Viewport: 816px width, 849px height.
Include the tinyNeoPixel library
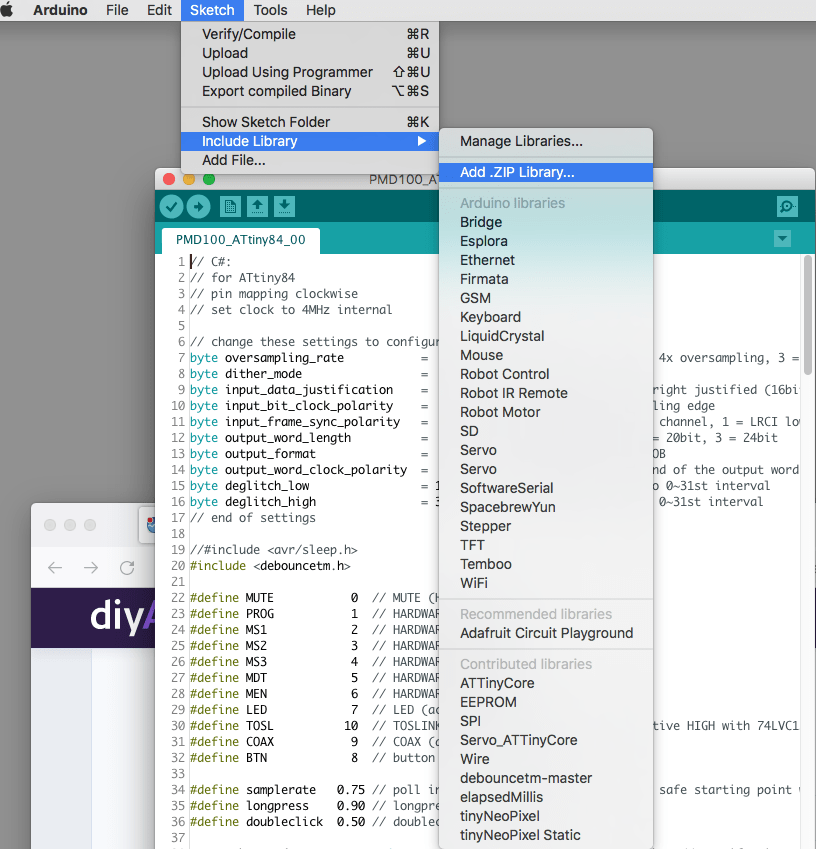(546, 816)
